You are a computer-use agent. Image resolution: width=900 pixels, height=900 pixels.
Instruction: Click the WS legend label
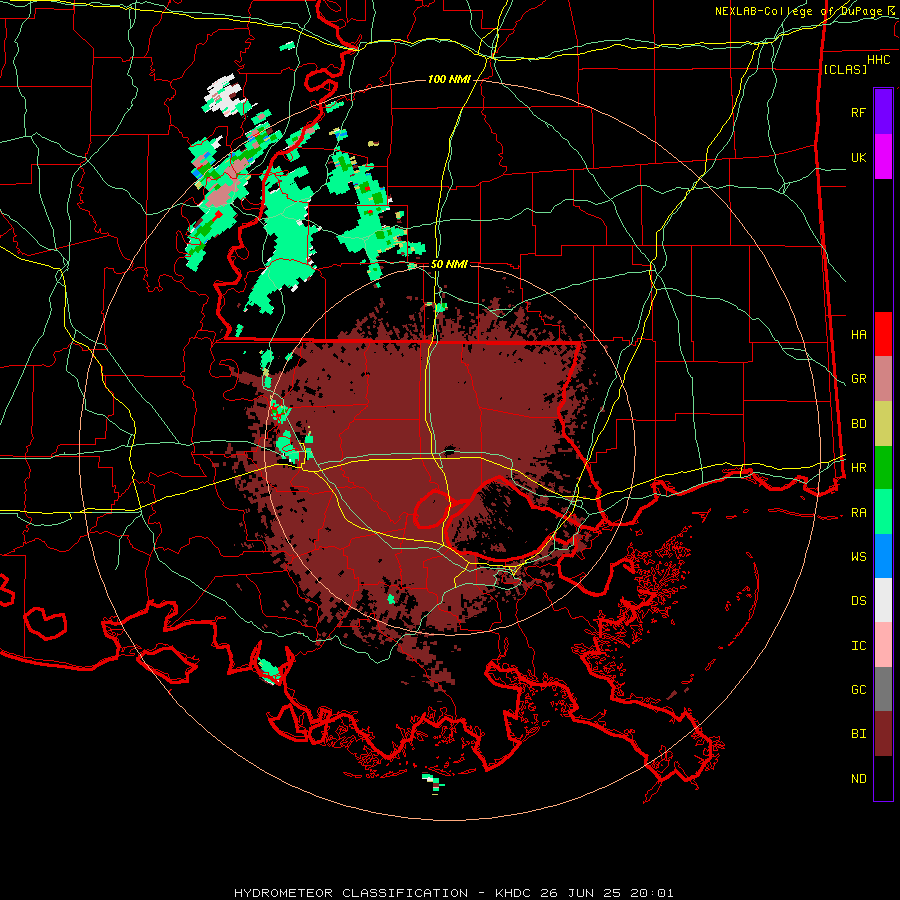click(x=858, y=557)
